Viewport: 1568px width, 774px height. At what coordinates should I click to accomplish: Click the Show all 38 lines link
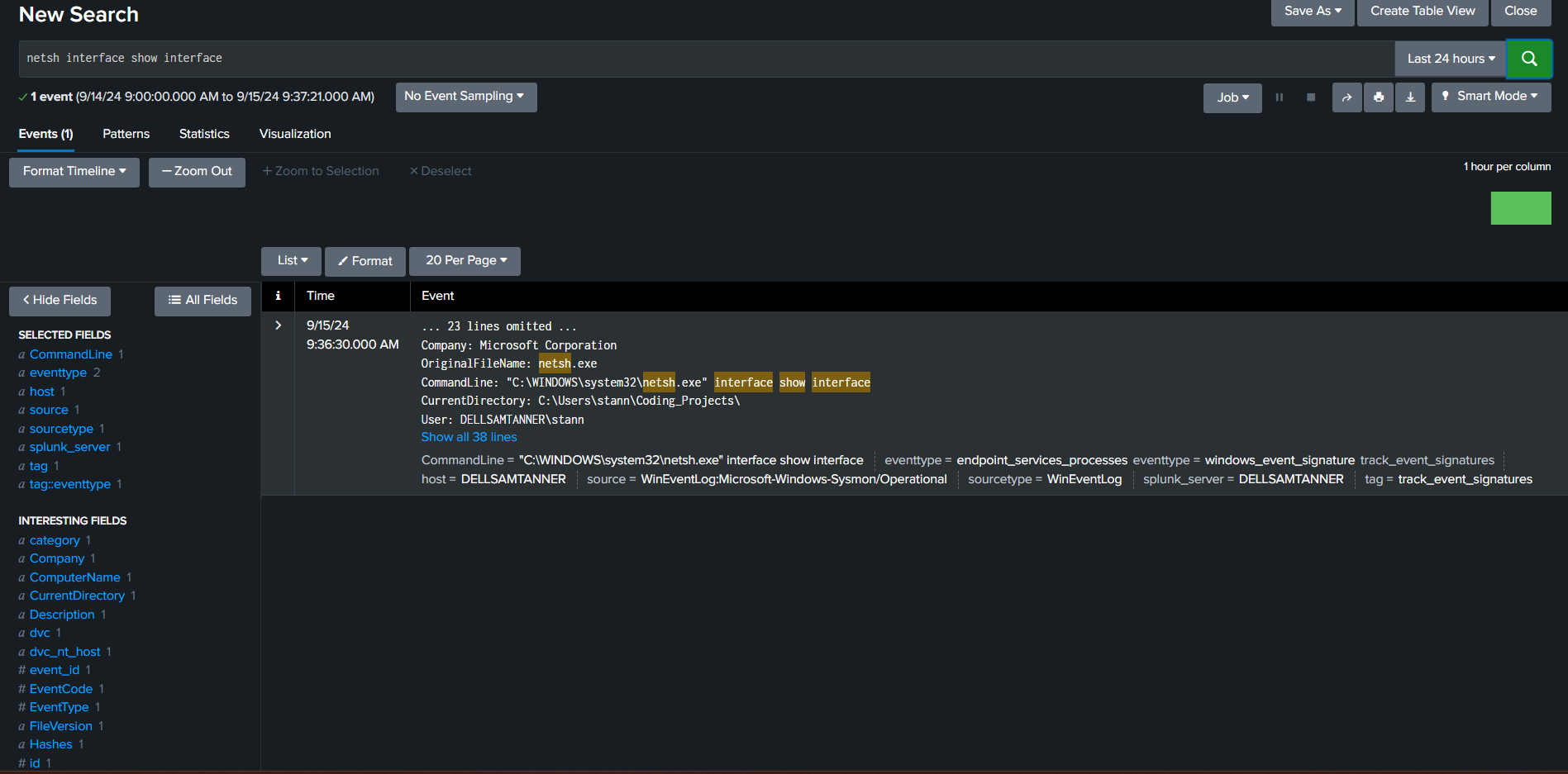[x=469, y=437]
